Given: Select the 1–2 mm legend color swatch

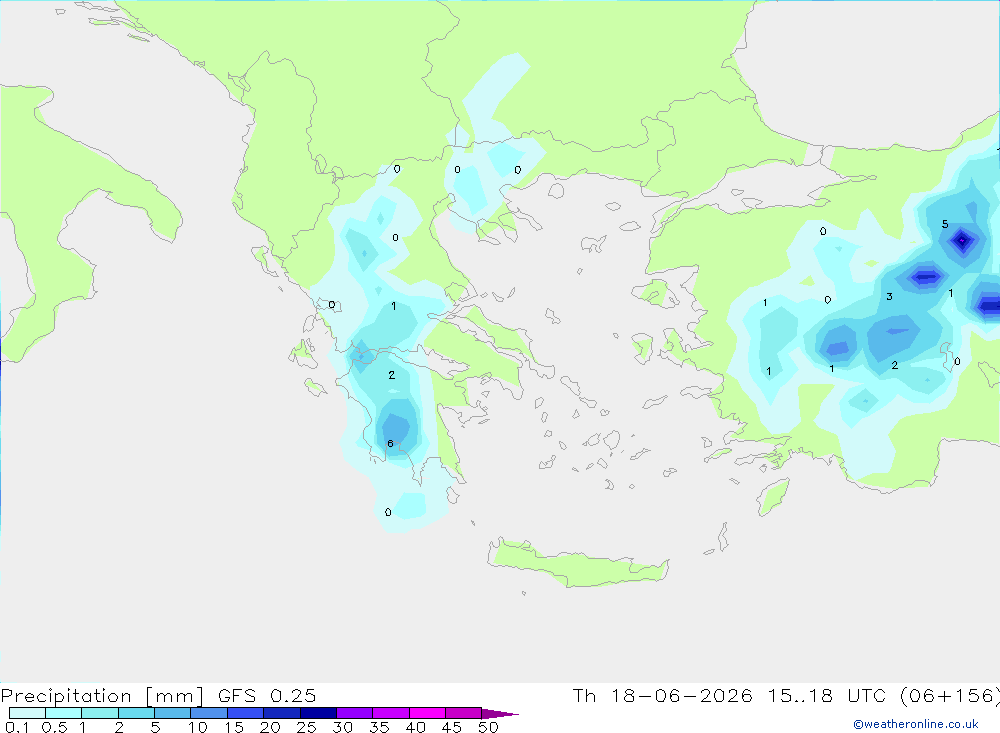Looking at the screenshot, I should 100,713.
